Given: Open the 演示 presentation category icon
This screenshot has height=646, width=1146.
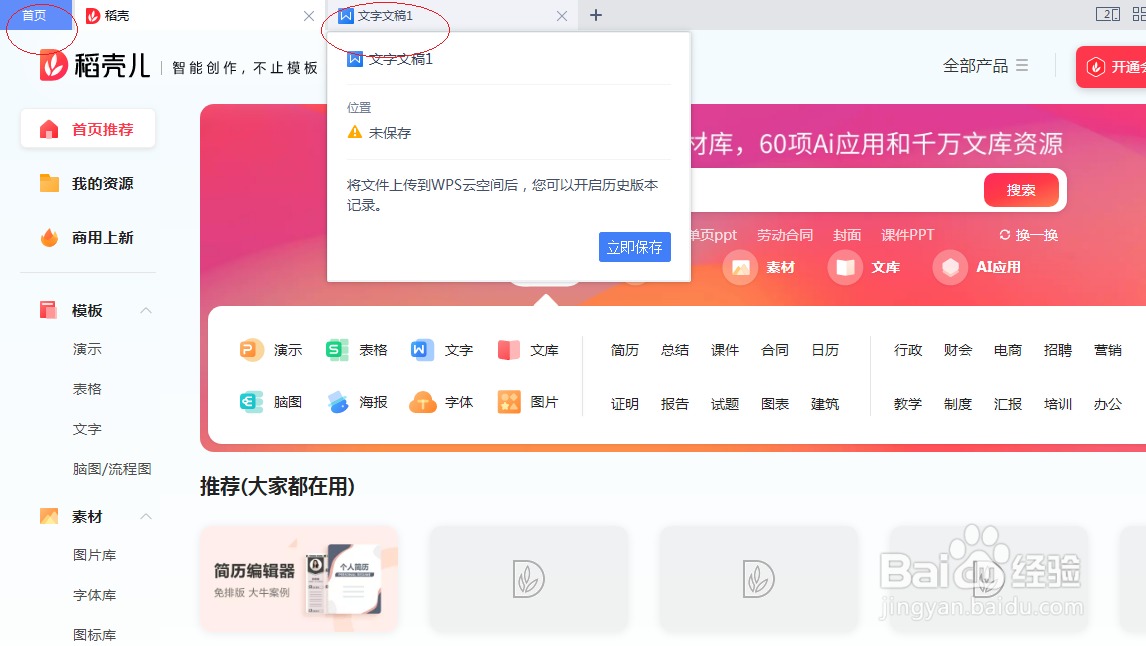Looking at the screenshot, I should [x=251, y=350].
